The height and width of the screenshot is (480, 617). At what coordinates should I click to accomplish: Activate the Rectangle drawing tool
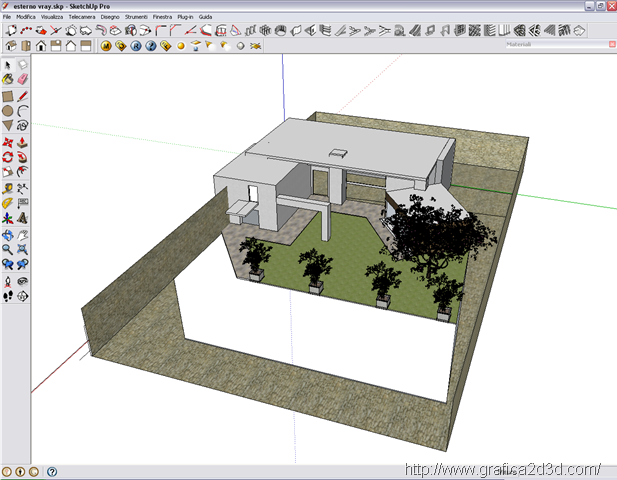8,95
